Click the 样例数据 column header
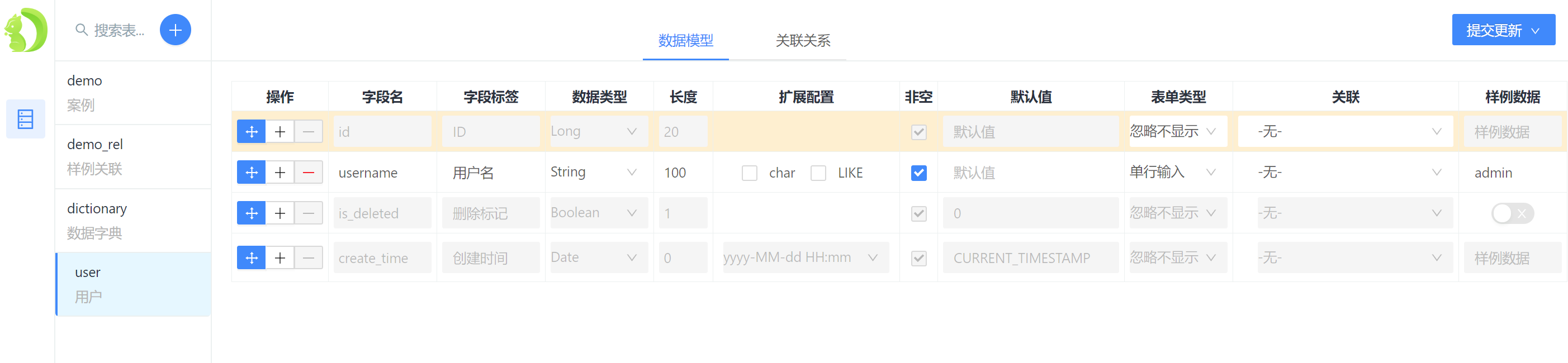The width and height of the screenshot is (1568, 363). coord(1512,97)
